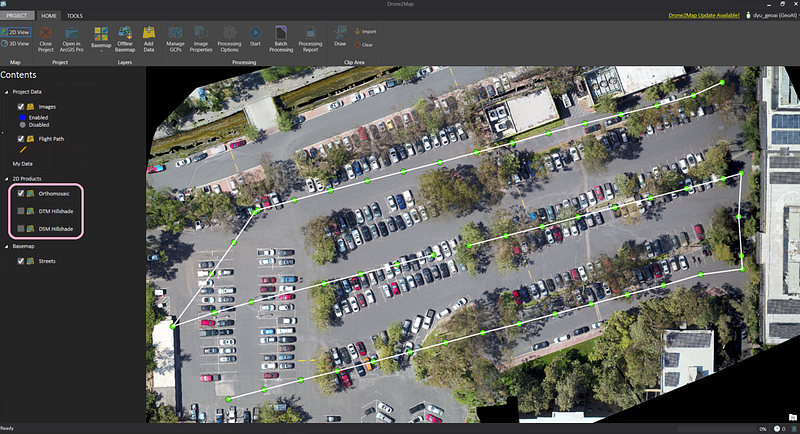The image size is (800, 434).
Task: Click the orange Flight Path line symbol
Action: [x=22, y=149]
